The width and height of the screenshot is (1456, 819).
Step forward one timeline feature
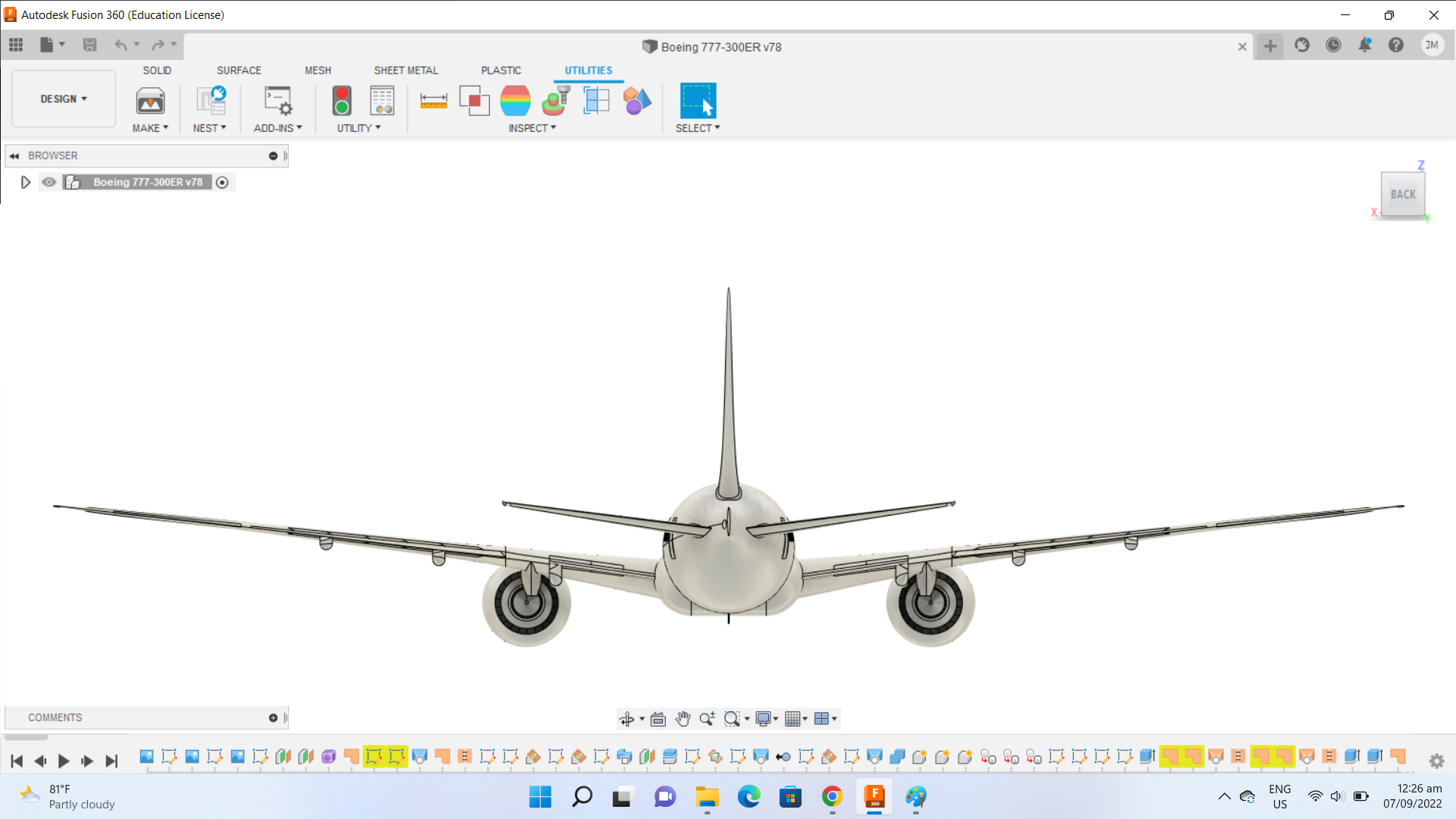click(x=87, y=761)
